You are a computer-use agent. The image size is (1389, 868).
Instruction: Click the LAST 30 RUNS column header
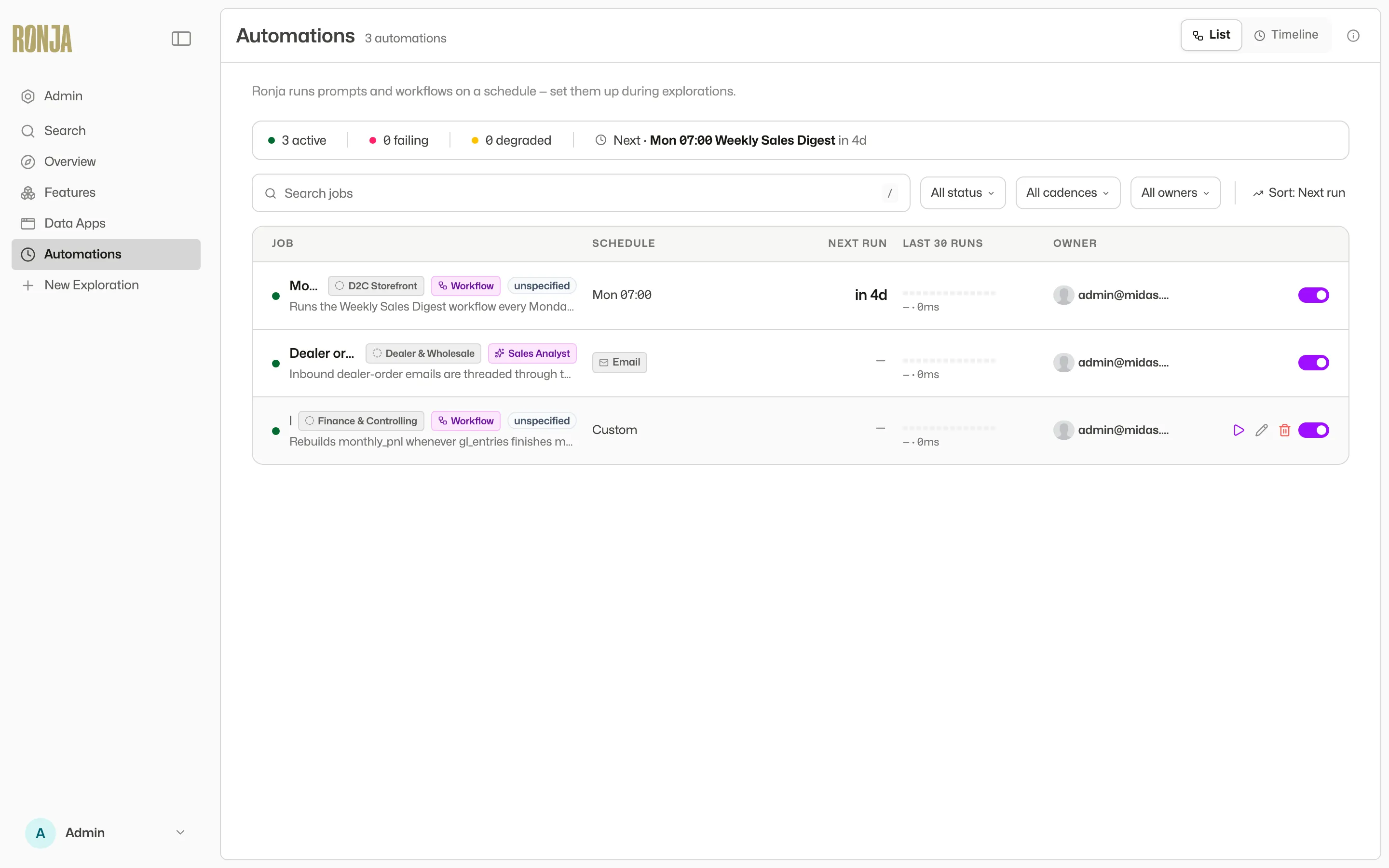pyautogui.click(x=942, y=244)
